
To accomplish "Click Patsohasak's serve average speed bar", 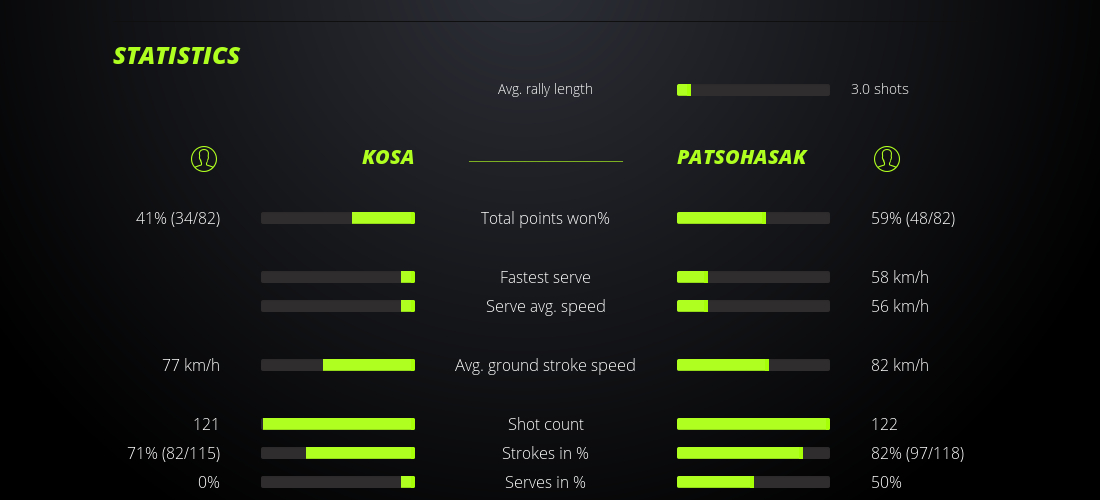I will tap(753, 306).
